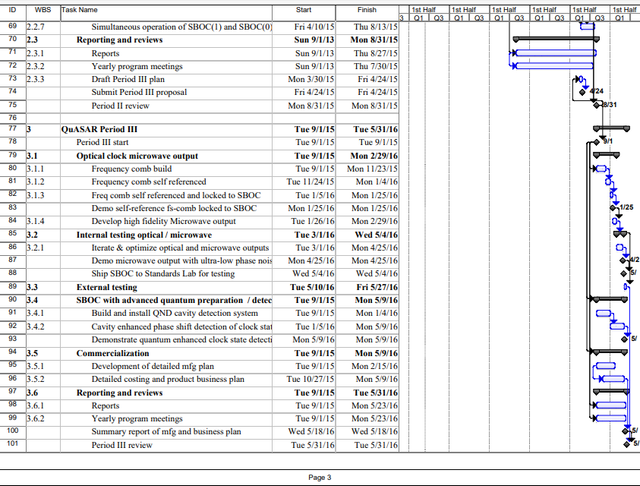Screen dimensions: 640x486
Task: Select the 'Period II review' task
Action: (120, 106)
